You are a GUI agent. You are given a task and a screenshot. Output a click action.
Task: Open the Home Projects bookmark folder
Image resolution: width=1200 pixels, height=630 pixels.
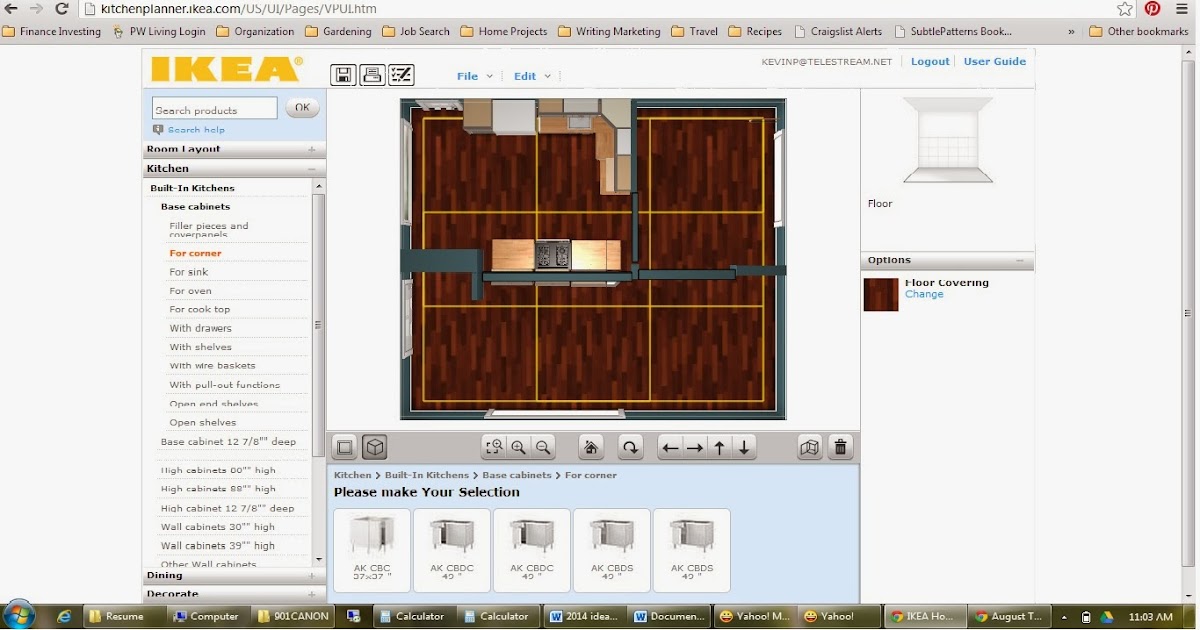coord(504,32)
